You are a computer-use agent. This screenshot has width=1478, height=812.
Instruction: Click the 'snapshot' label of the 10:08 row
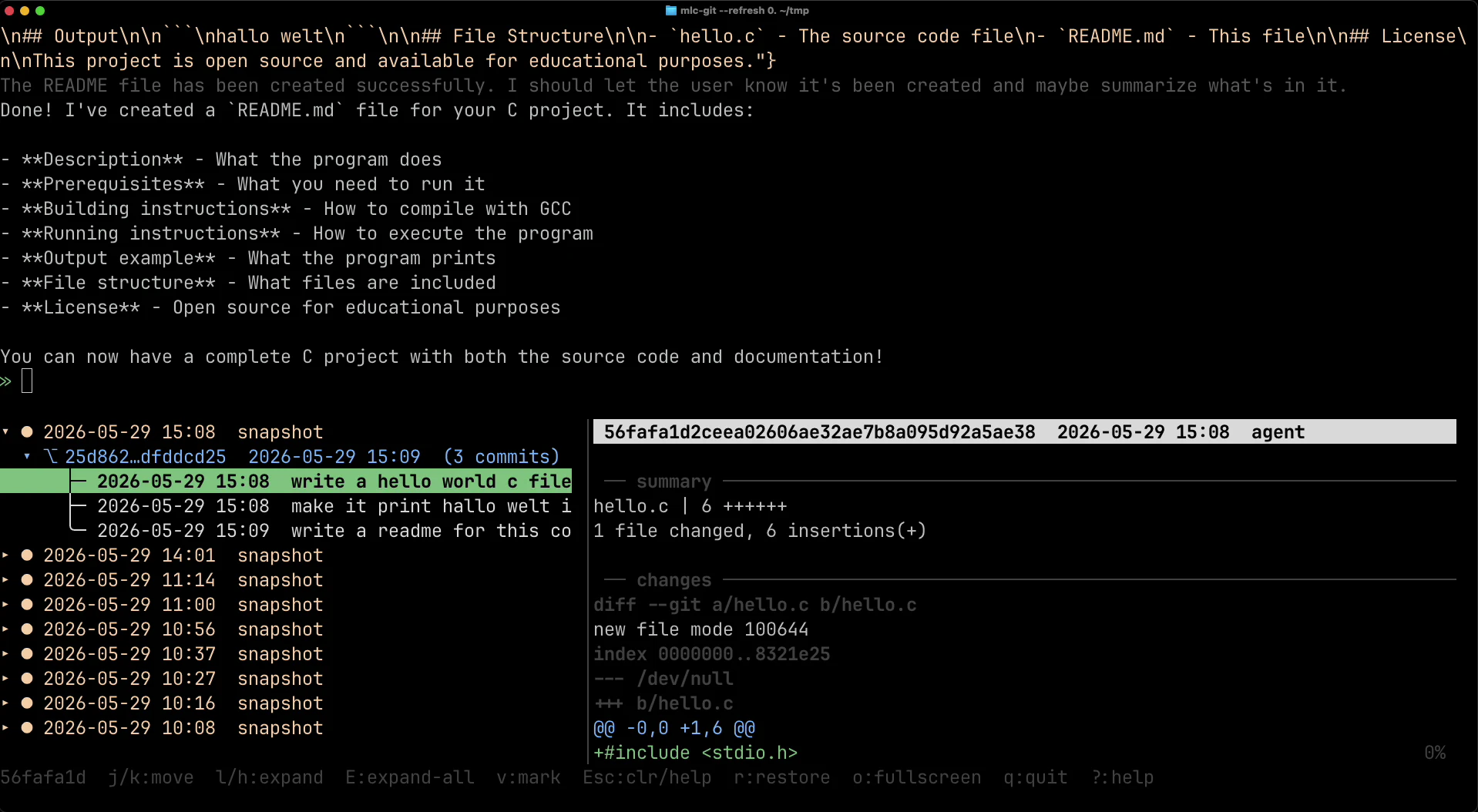tap(280, 728)
